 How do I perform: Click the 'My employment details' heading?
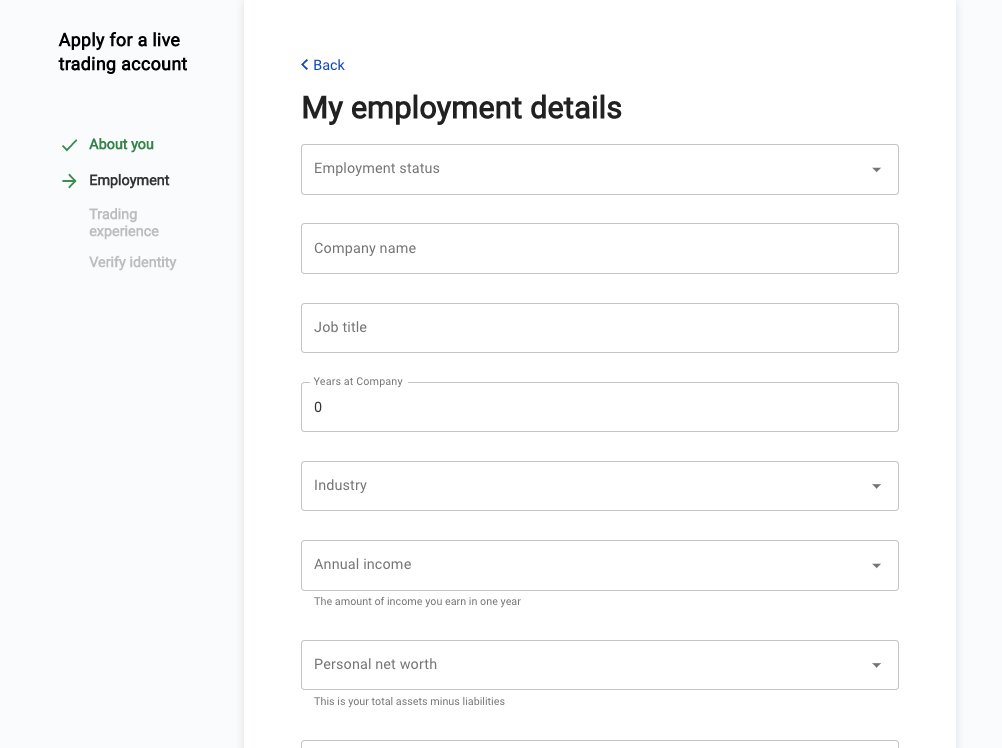[x=461, y=107]
